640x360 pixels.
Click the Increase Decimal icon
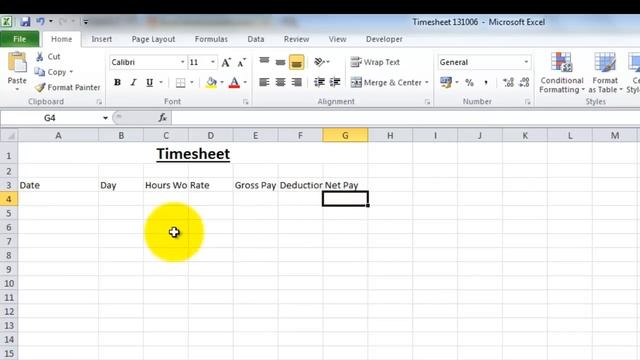pos(508,82)
